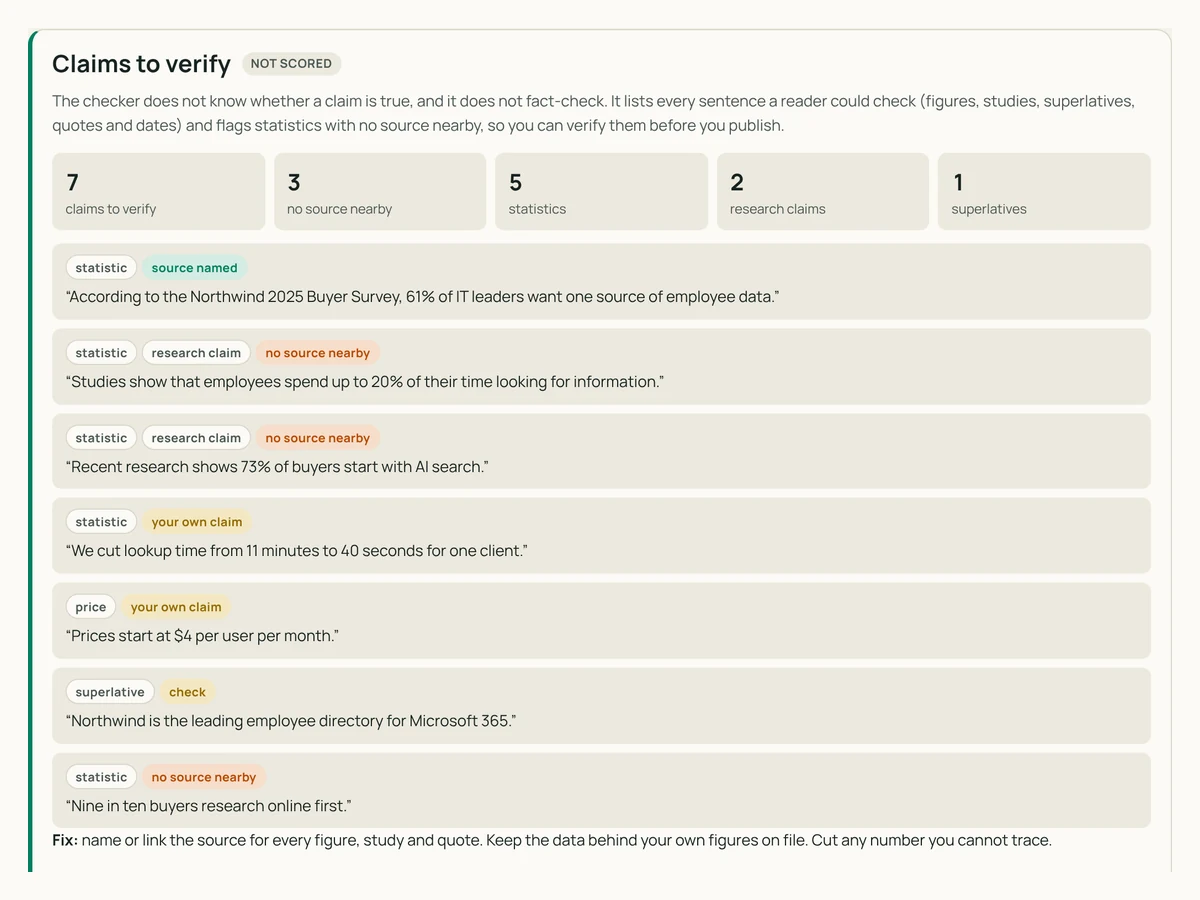This screenshot has width=1200, height=900.
Task: Select the 3 no source nearby card
Action: [x=380, y=192]
